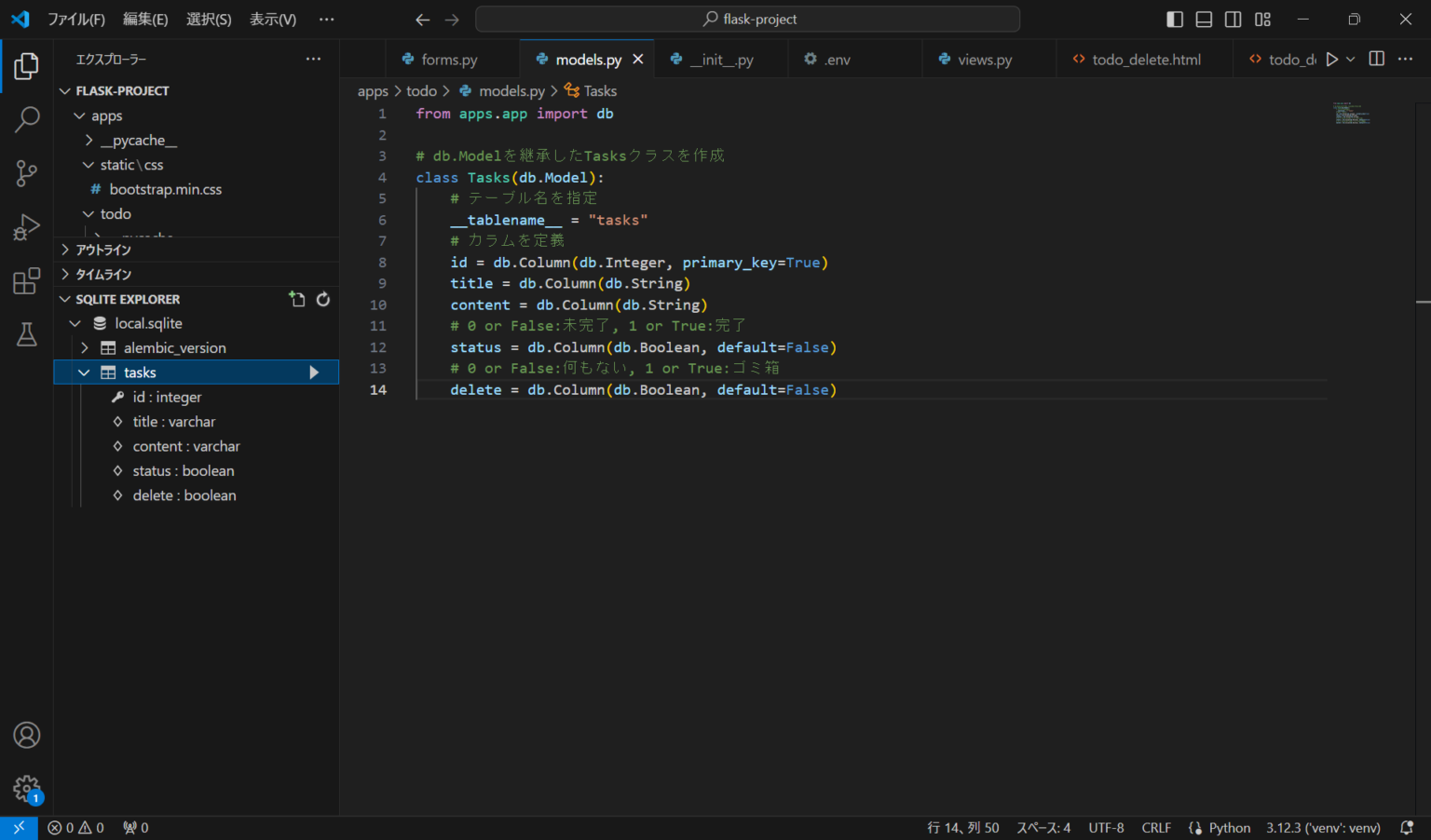This screenshot has height=840, width=1431.
Task: Select the Python 3.12.3 venv interpreter
Action: click(1323, 827)
